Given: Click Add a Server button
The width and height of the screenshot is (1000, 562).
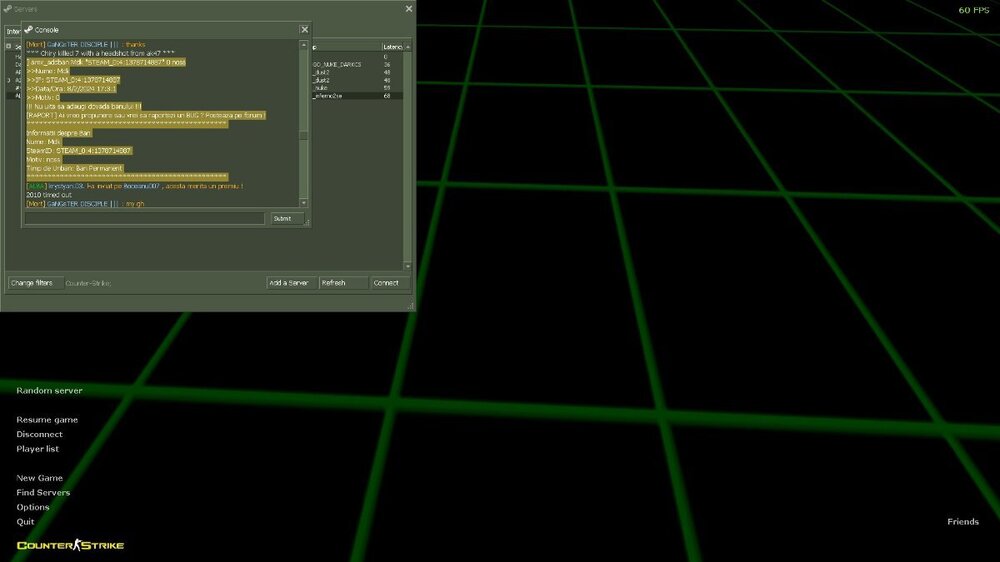Looking at the screenshot, I should 290,283.
